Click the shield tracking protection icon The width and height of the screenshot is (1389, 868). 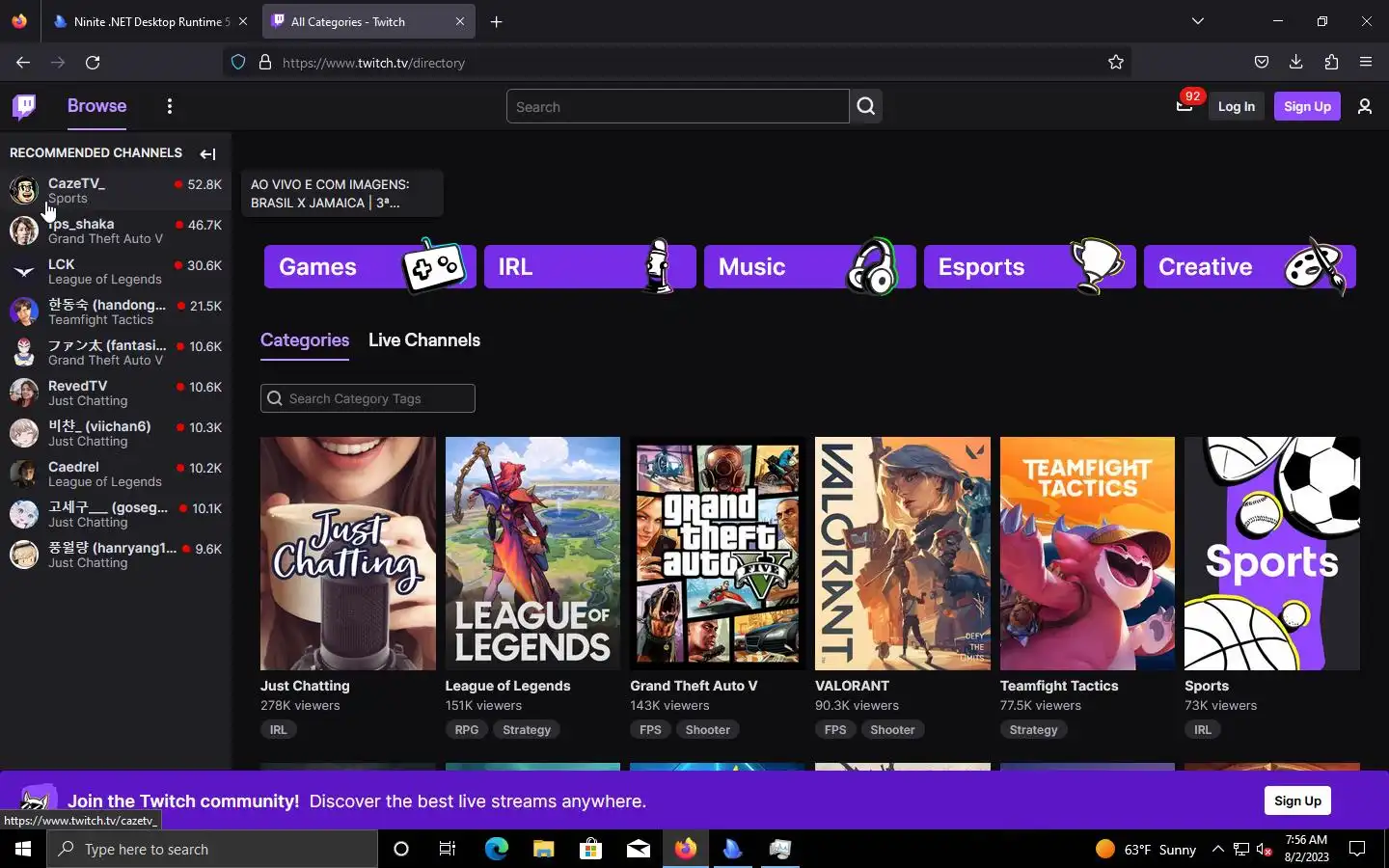pos(238,62)
